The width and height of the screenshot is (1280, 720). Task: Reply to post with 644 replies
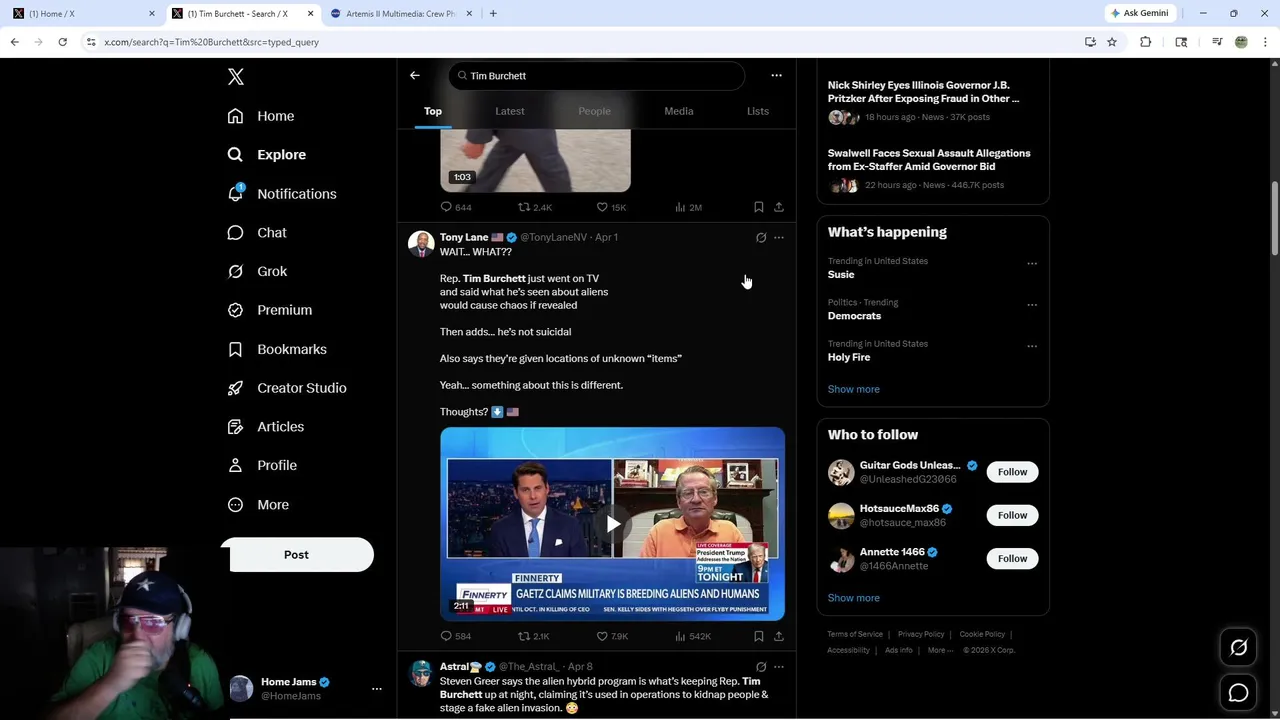point(456,207)
